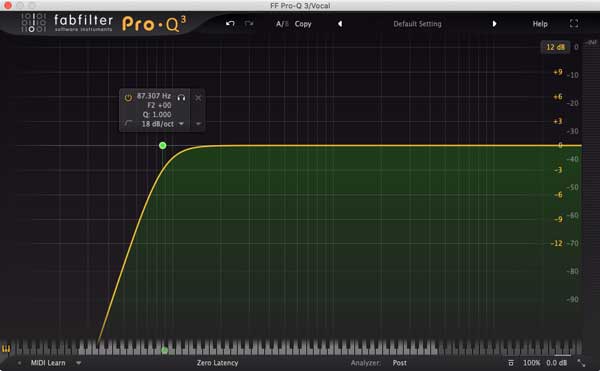
Task: Go to the next preset arrow
Action: pyautogui.click(x=494, y=24)
